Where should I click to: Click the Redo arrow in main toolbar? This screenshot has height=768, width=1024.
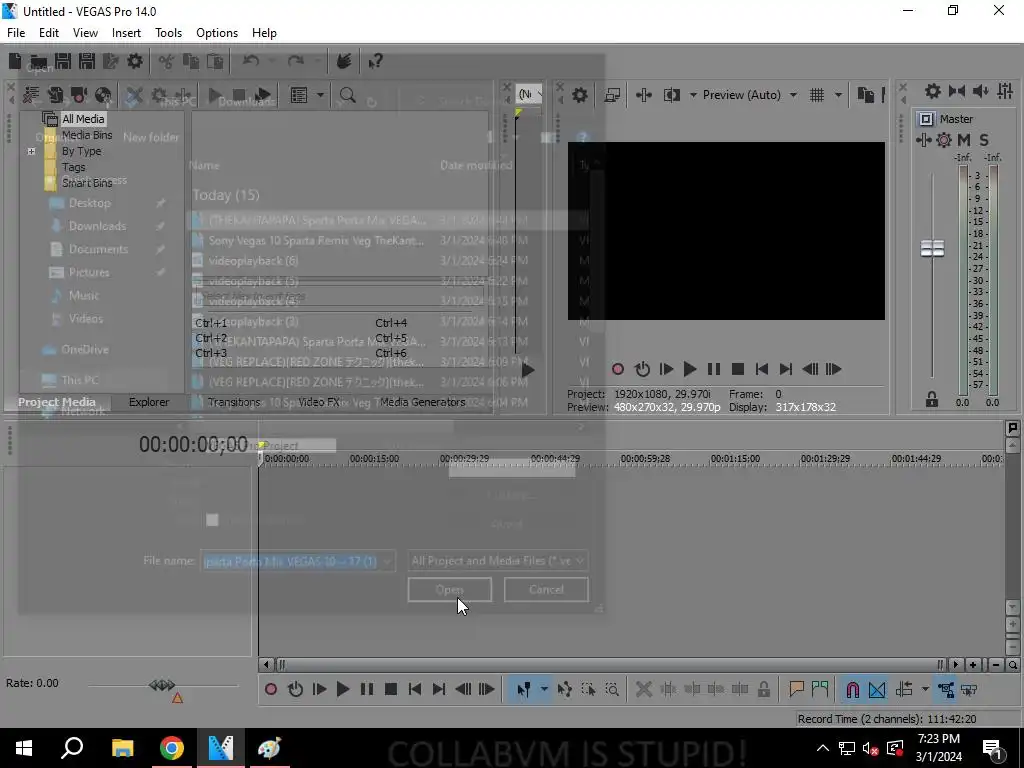point(296,61)
